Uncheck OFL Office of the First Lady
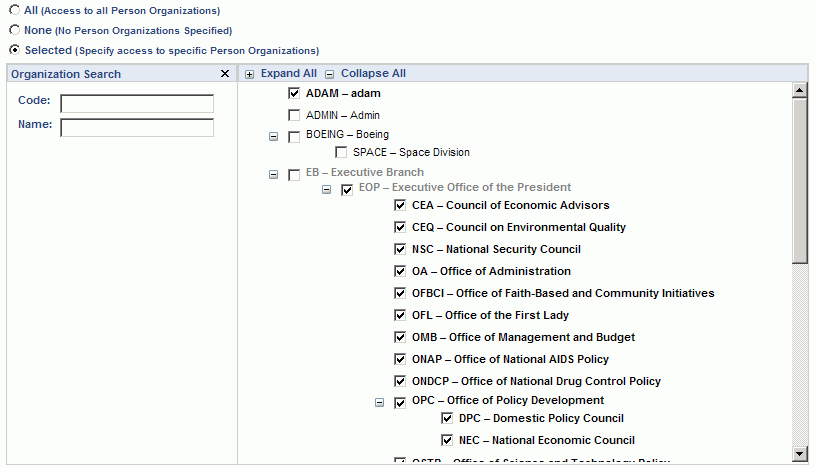Image resolution: width=815 pixels, height=468 pixels. 400,315
